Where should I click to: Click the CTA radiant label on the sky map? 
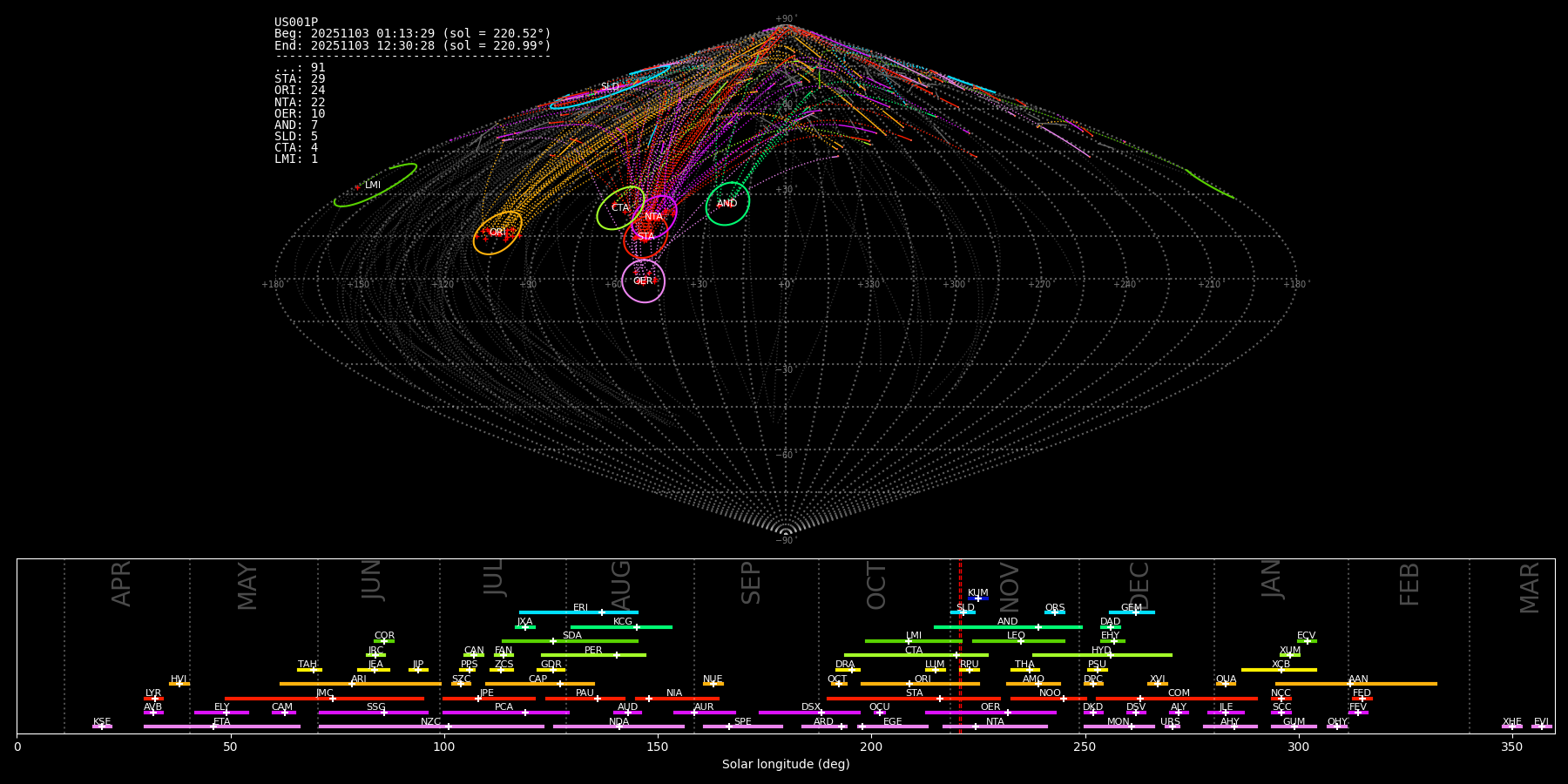pyautogui.click(x=620, y=208)
